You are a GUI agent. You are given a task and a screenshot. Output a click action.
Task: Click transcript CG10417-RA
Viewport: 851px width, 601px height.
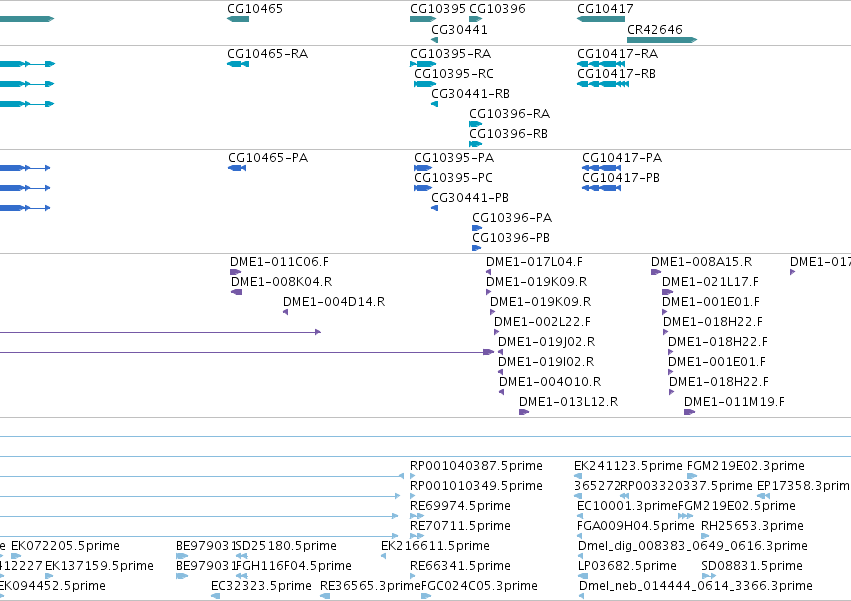tap(618, 54)
